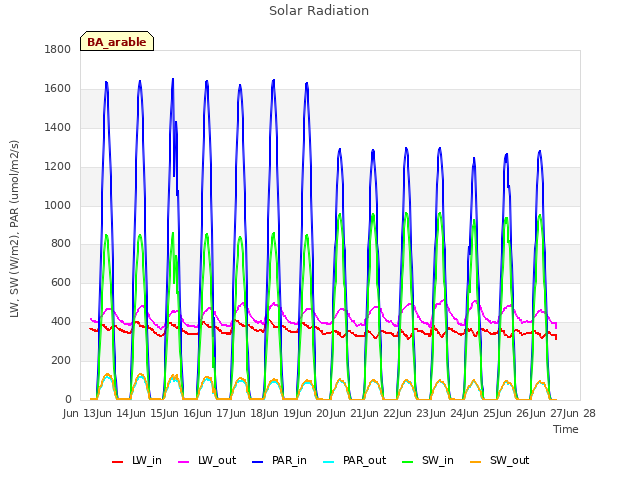Click the BA_arable site label box
The image size is (640, 480).
(x=117, y=41)
